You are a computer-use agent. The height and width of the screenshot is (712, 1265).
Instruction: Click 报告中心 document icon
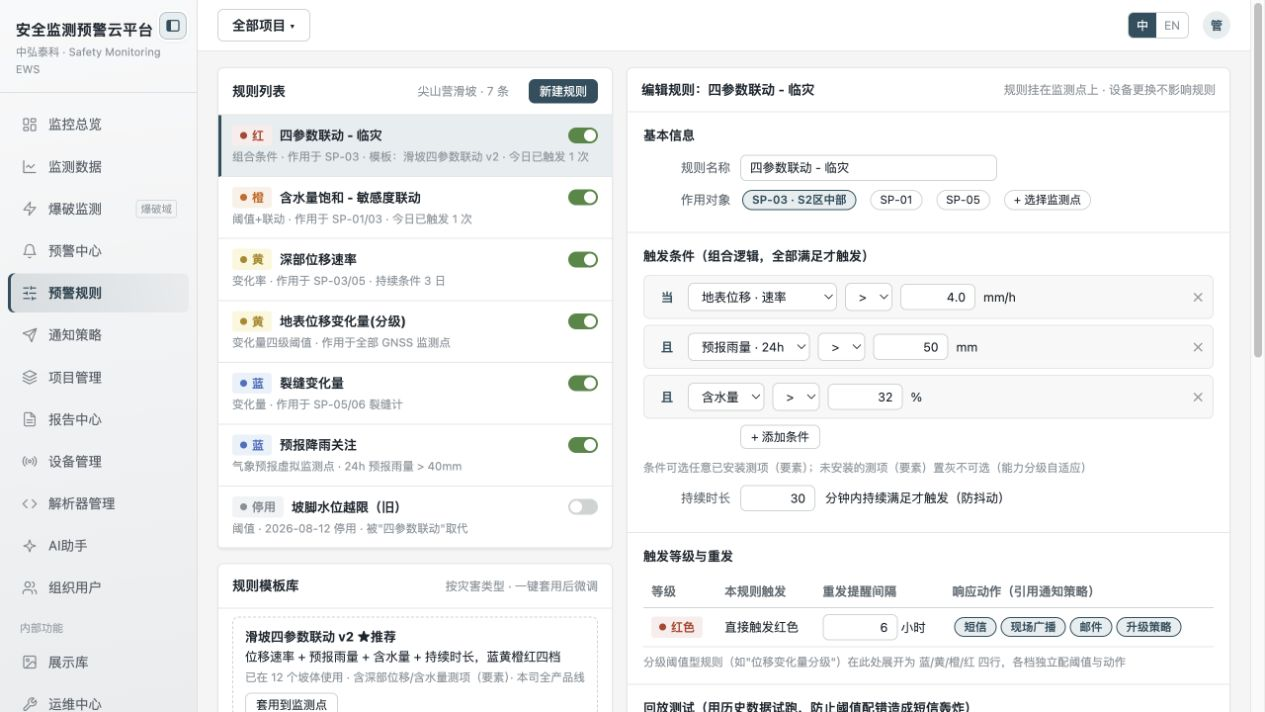30,420
